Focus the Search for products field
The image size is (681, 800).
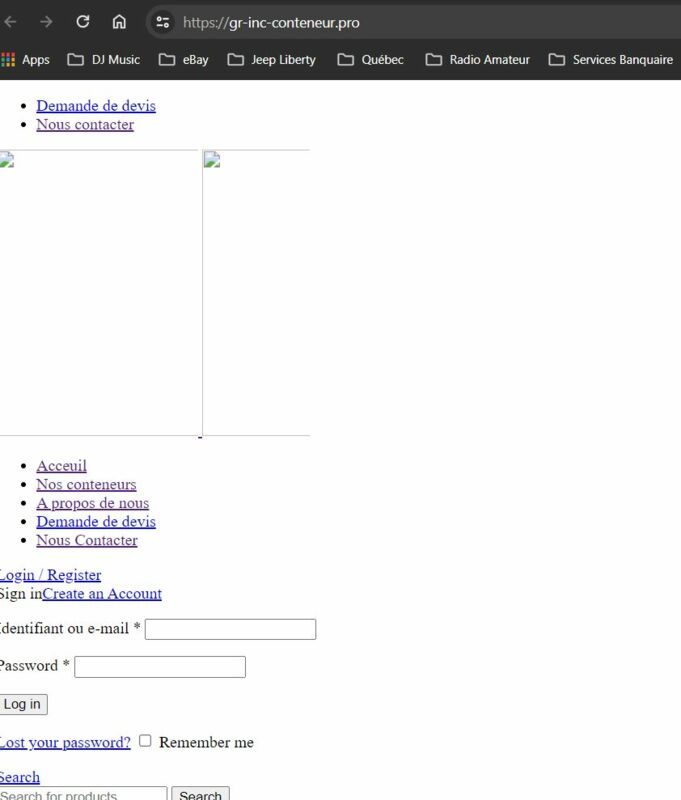click(x=83, y=795)
